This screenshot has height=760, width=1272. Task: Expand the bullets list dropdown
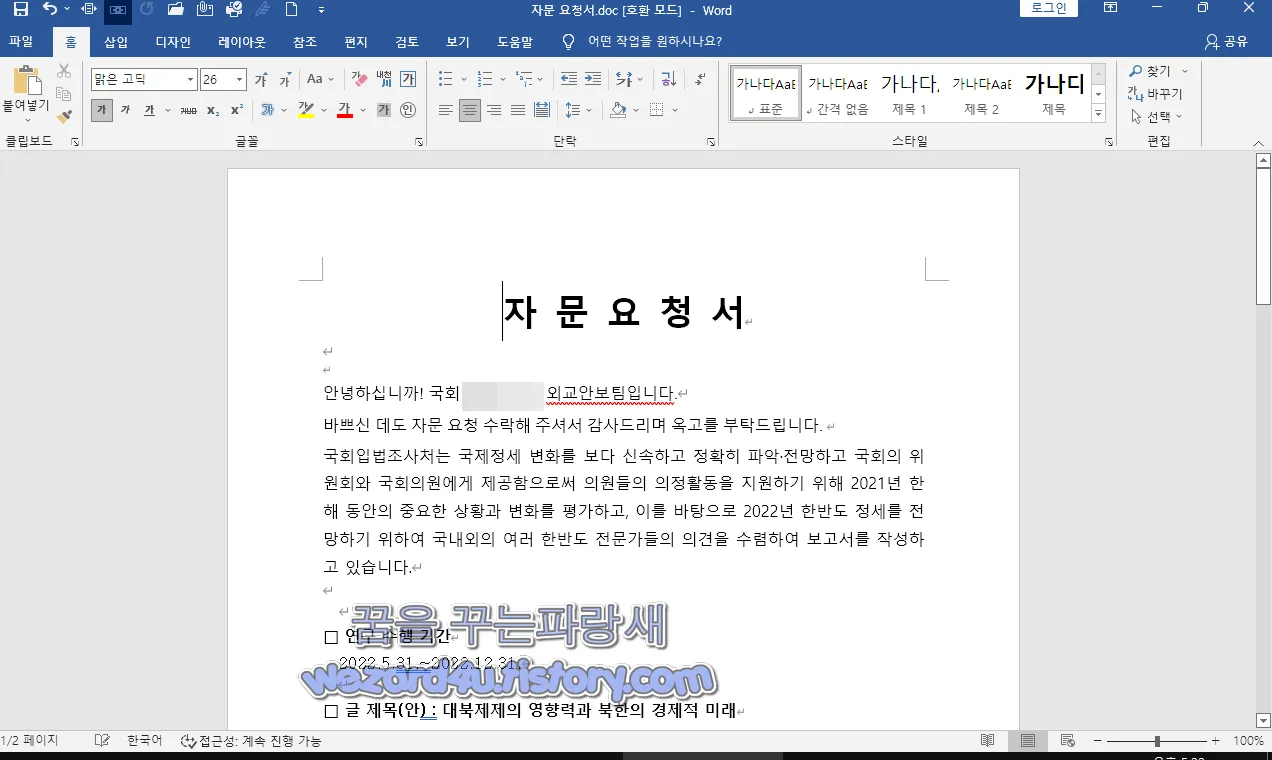tap(463, 80)
